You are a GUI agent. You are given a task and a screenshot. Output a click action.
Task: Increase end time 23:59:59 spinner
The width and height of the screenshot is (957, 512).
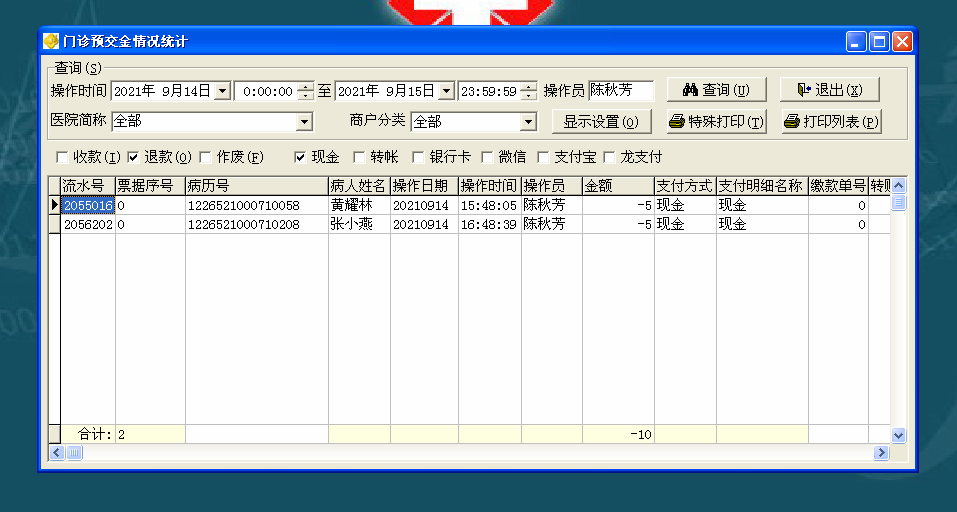(530, 87)
